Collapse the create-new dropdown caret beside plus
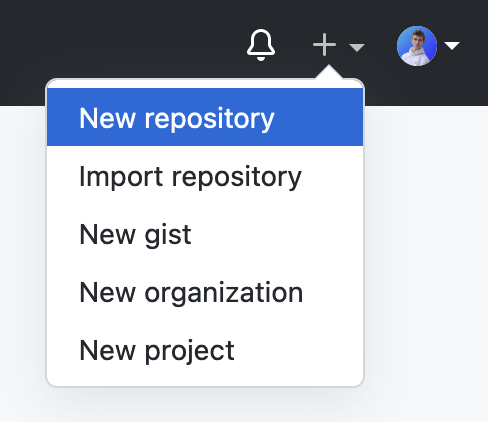The width and height of the screenshot is (488, 422). (x=357, y=47)
